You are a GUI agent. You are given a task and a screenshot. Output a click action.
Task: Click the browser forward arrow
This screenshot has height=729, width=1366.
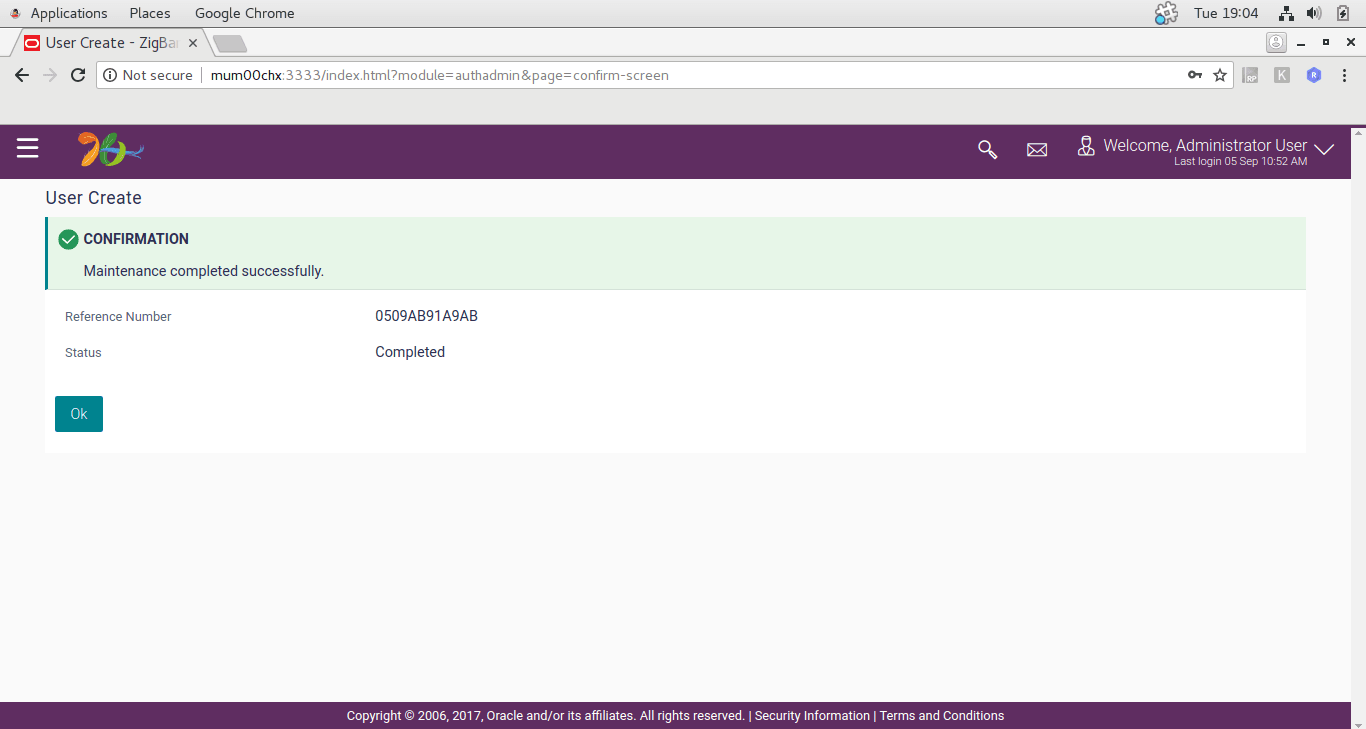click(50, 75)
